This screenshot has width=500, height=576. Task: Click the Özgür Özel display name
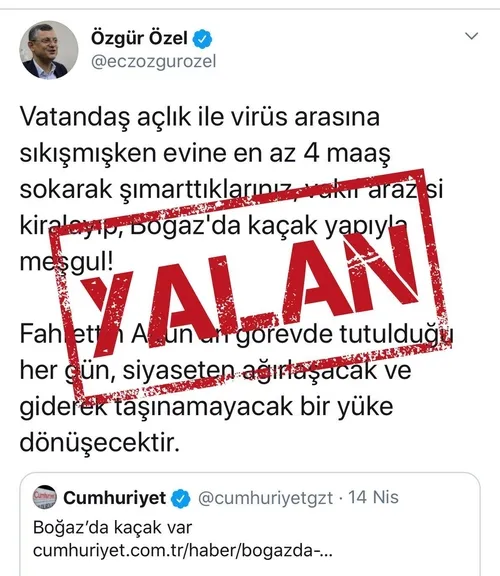pos(139,38)
